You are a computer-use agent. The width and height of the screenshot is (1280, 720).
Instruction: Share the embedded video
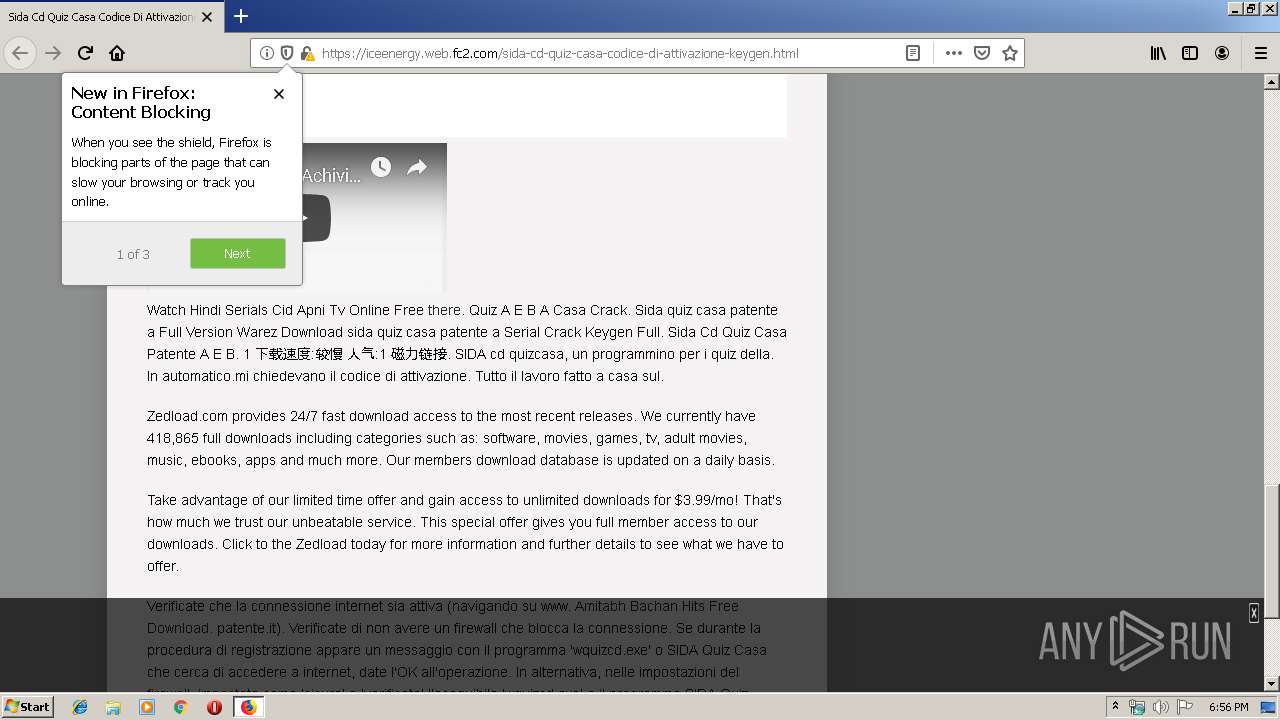tap(417, 167)
